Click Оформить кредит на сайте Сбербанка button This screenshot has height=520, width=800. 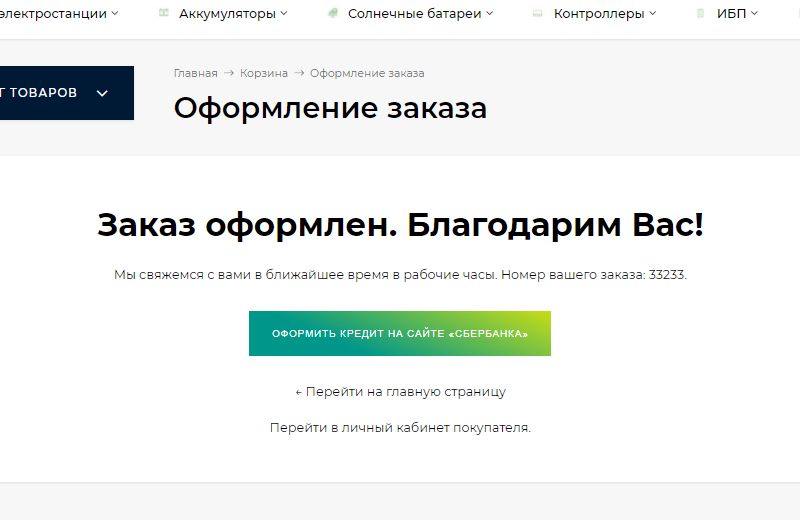click(399, 333)
